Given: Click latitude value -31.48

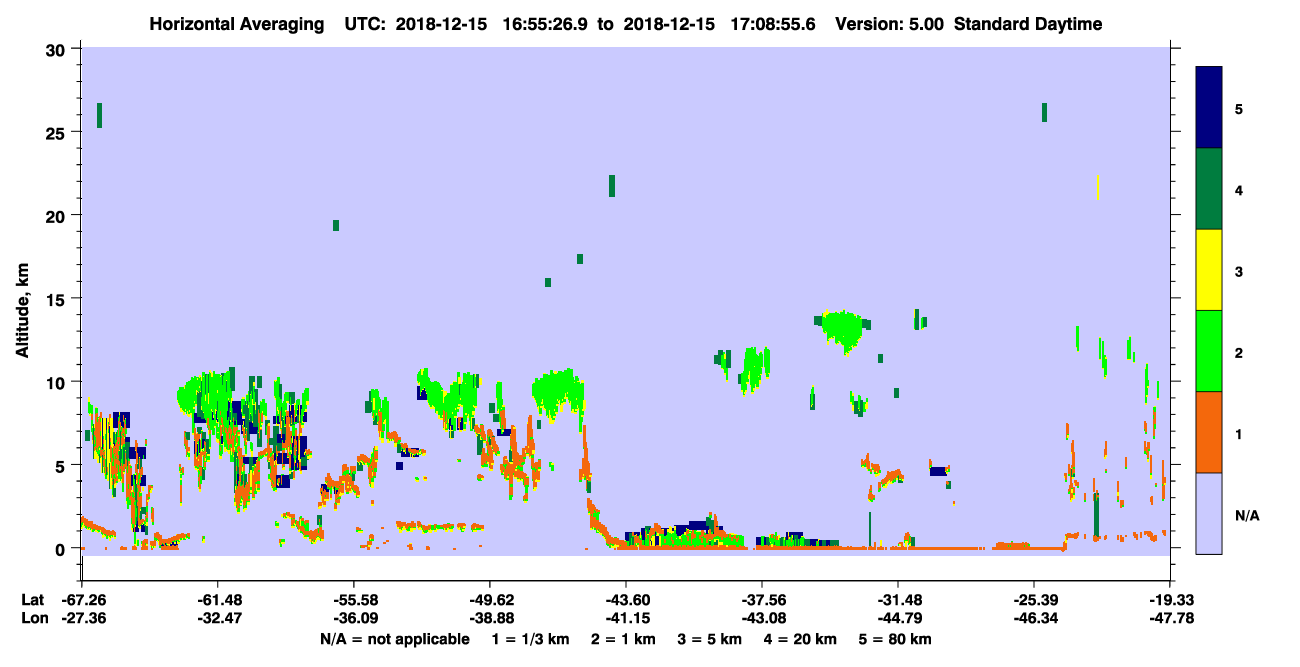Looking at the screenshot, I should tap(898, 600).
